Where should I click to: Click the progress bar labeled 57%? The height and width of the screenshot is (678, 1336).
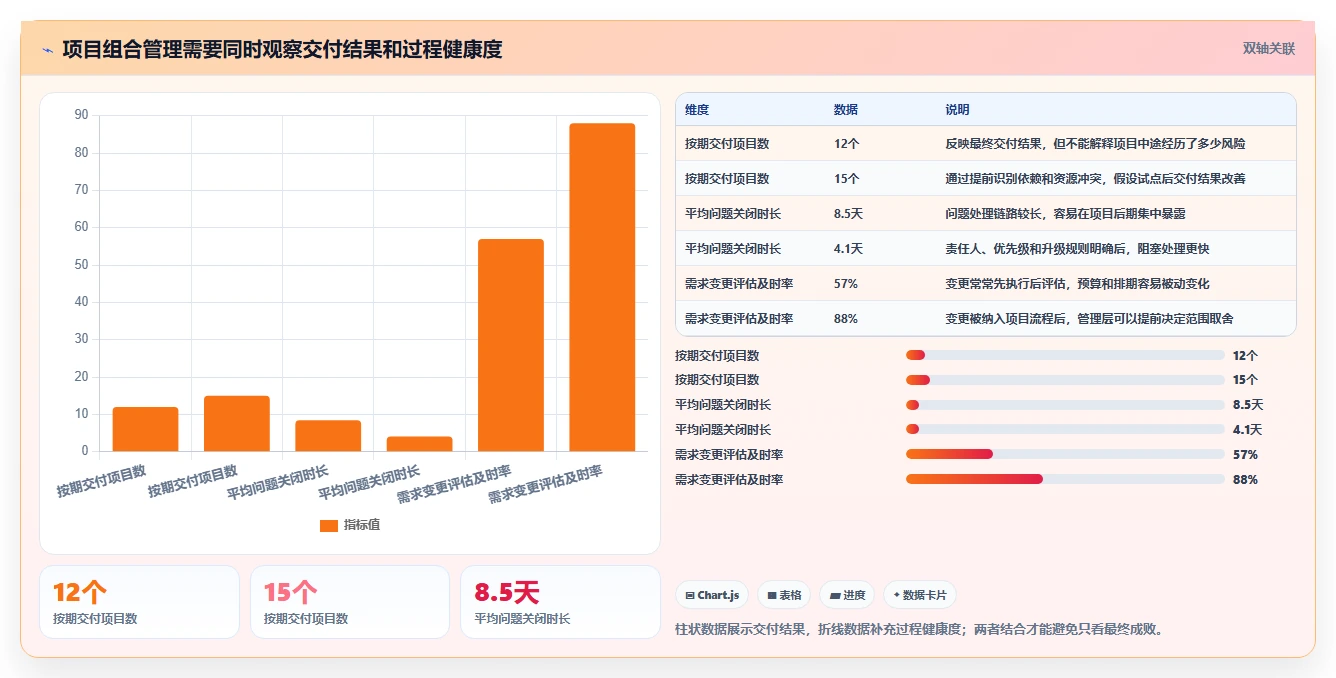pos(1065,454)
